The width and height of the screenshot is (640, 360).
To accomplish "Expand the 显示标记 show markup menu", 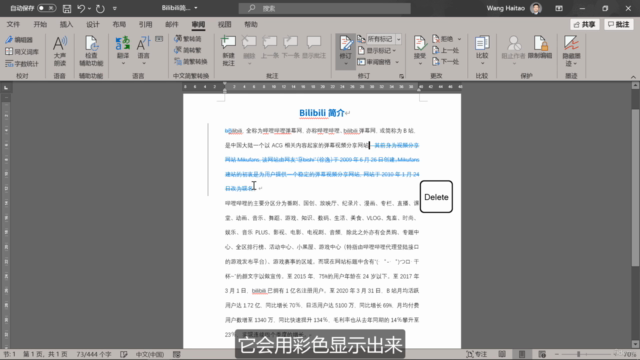I will 376,51.
